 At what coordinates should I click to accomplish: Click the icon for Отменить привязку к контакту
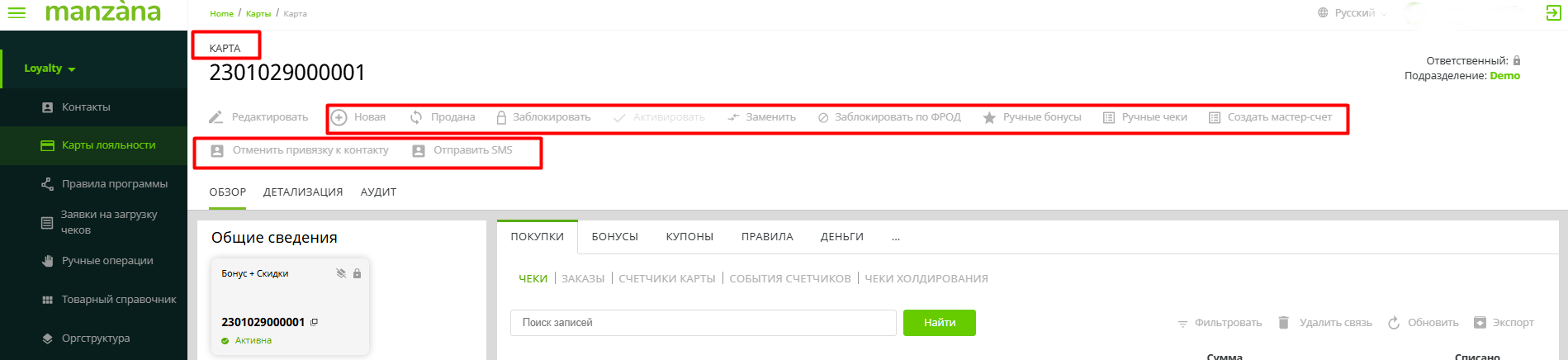pos(217,151)
